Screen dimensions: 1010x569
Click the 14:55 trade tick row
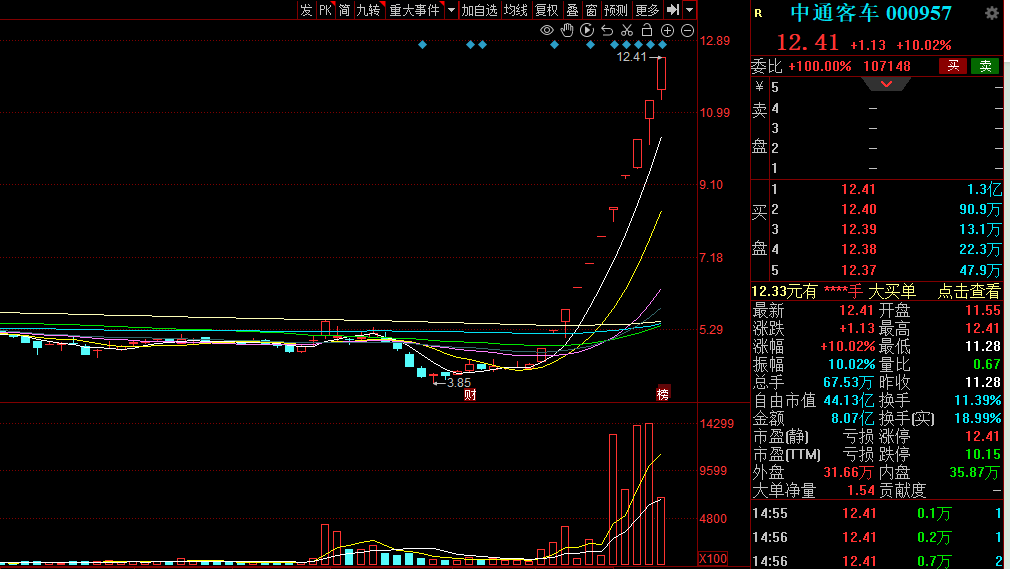click(x=877, y=514)
